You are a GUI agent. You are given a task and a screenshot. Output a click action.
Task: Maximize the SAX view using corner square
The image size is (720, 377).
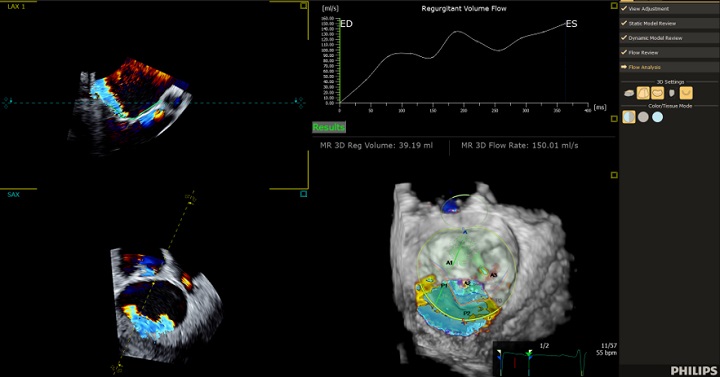[304, 194]
